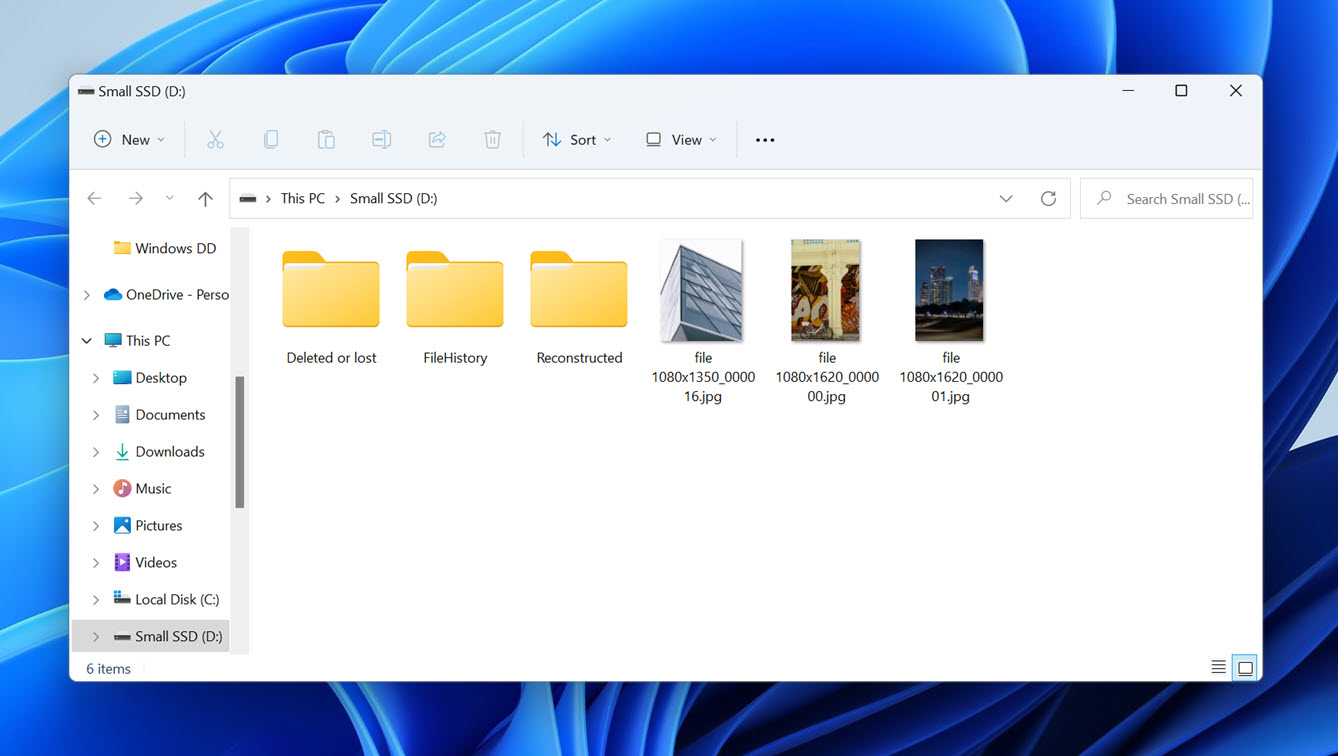Click the 'Reconstructed' folder name label
1338x756 pixels.
coord(579,358)
